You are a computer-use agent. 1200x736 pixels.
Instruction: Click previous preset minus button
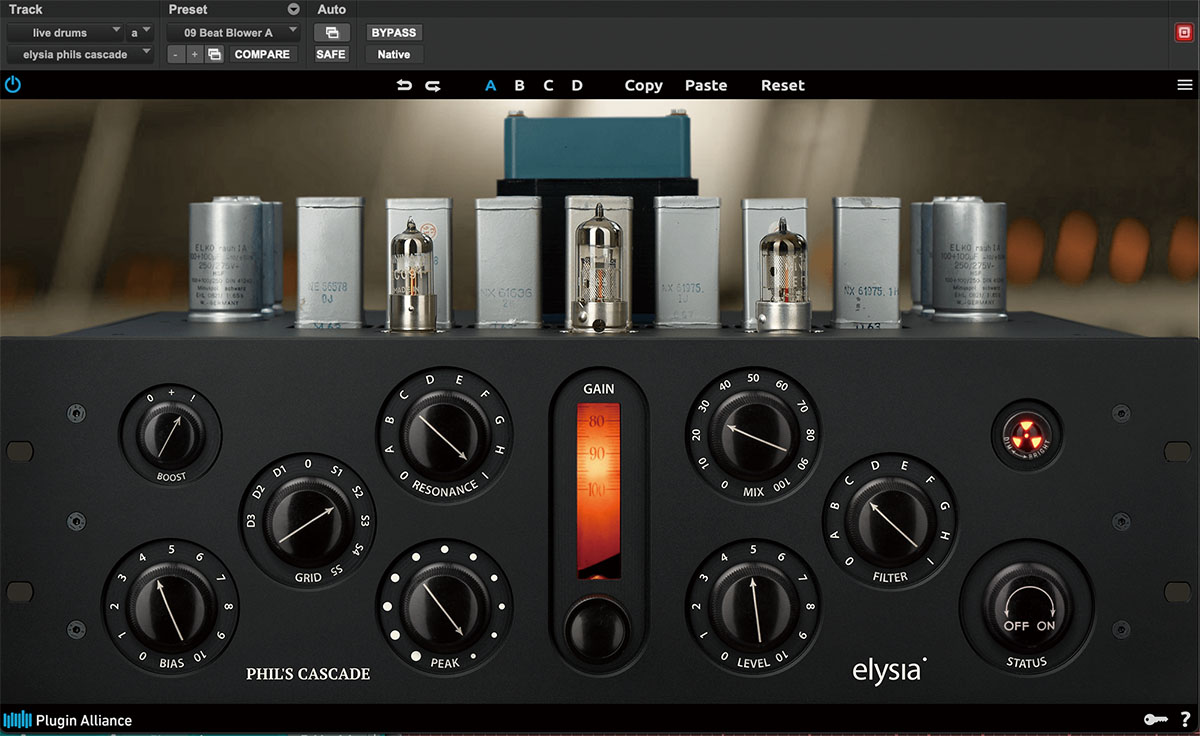[176, 55]
